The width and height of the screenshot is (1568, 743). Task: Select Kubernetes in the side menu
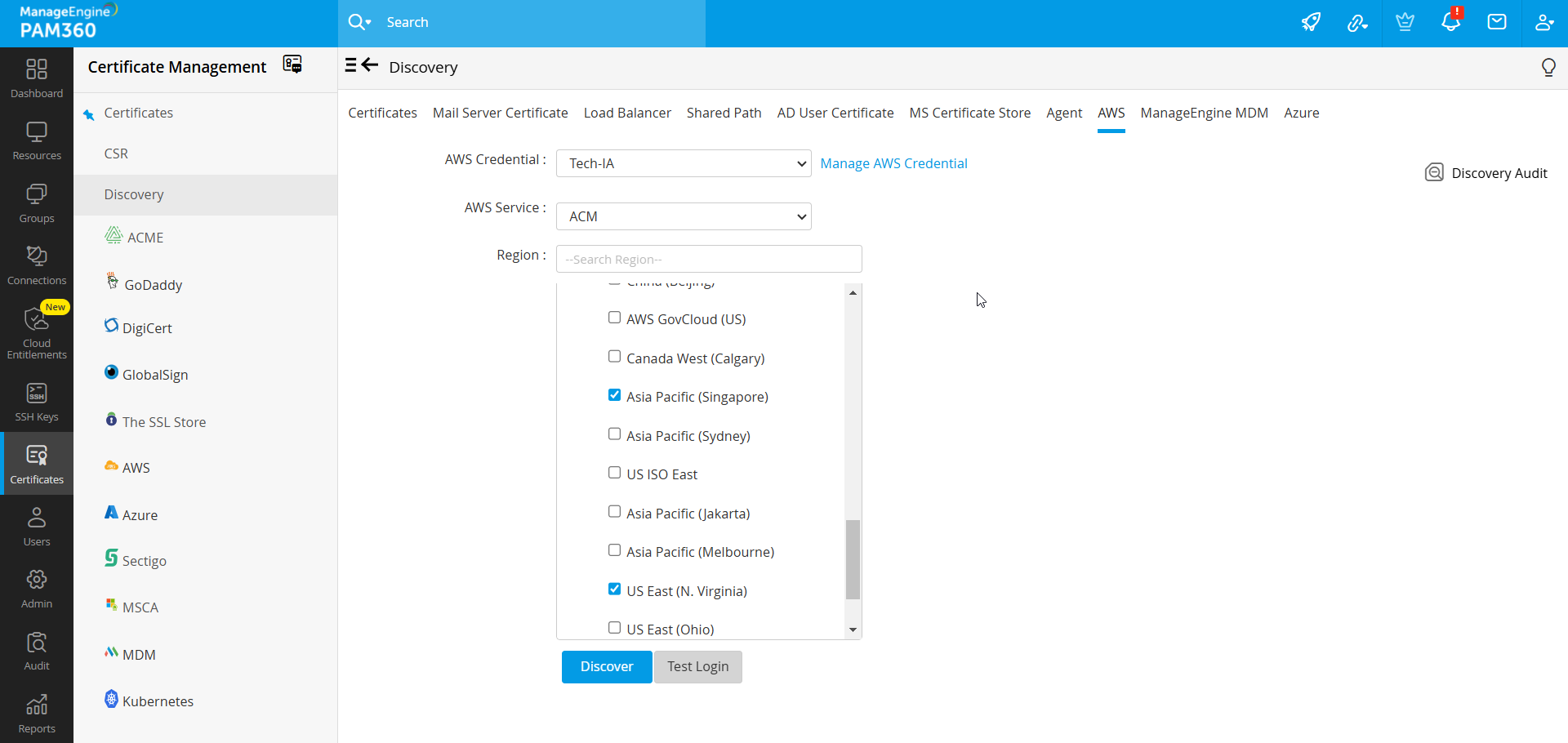pos(158,701)
